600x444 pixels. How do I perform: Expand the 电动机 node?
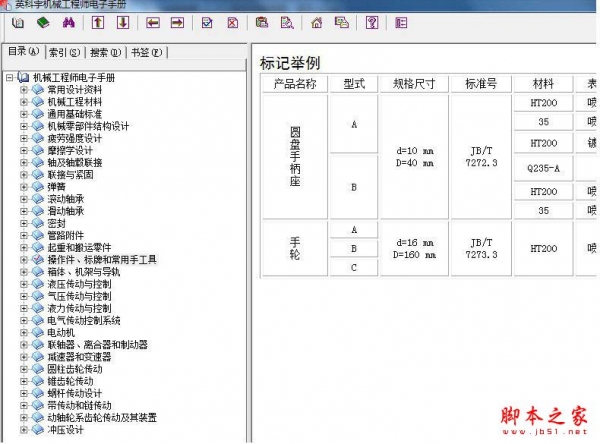(24, 333)
